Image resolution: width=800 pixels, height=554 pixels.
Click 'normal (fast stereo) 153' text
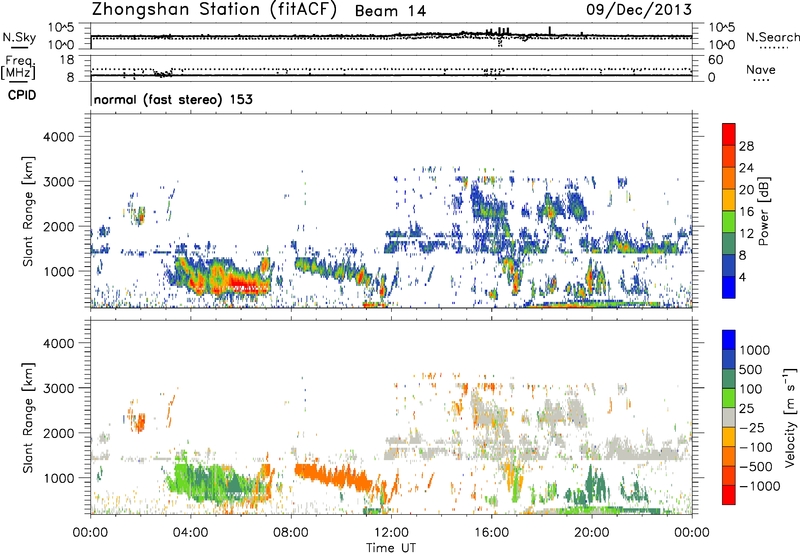point(173,99)
